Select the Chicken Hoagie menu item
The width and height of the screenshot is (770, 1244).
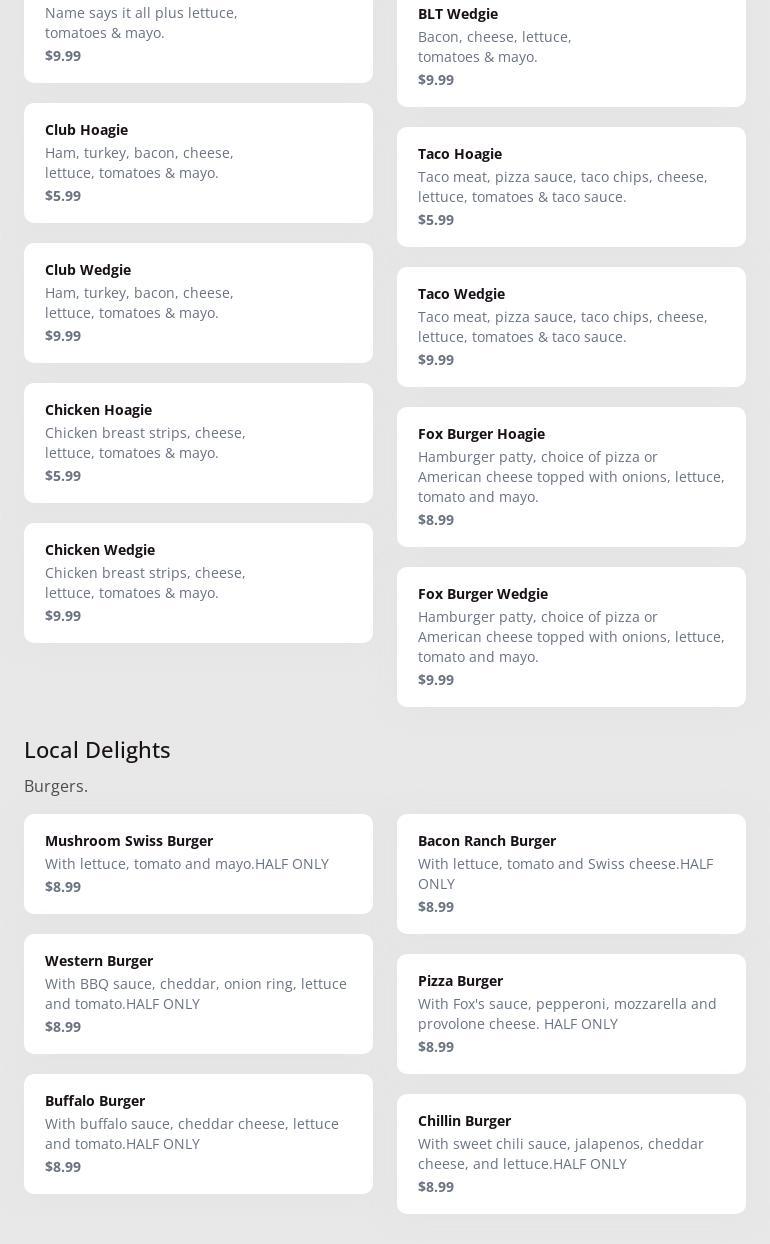coord(198,443)
